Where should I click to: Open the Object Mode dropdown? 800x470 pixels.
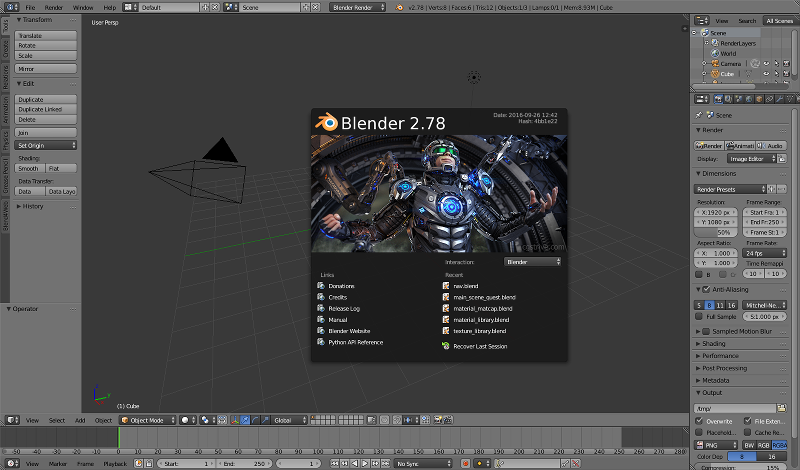pyautogui.click(x=146, y=420)
